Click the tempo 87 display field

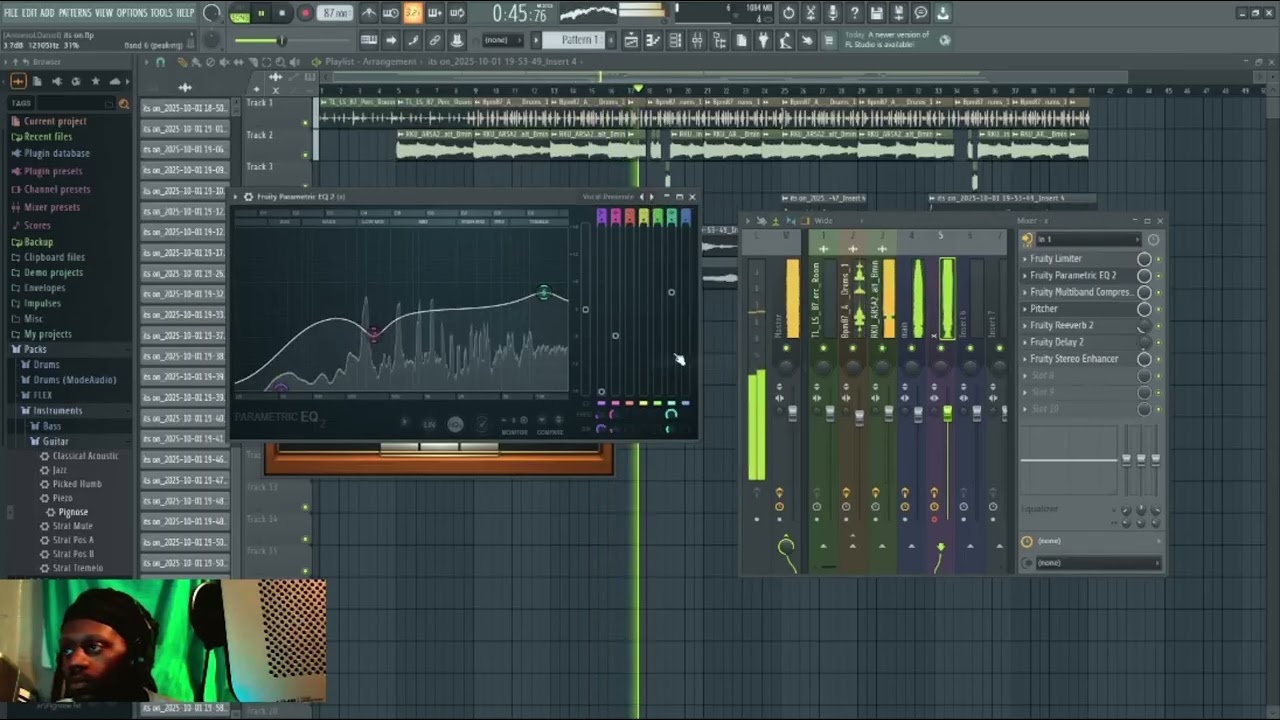click(336, 13)
